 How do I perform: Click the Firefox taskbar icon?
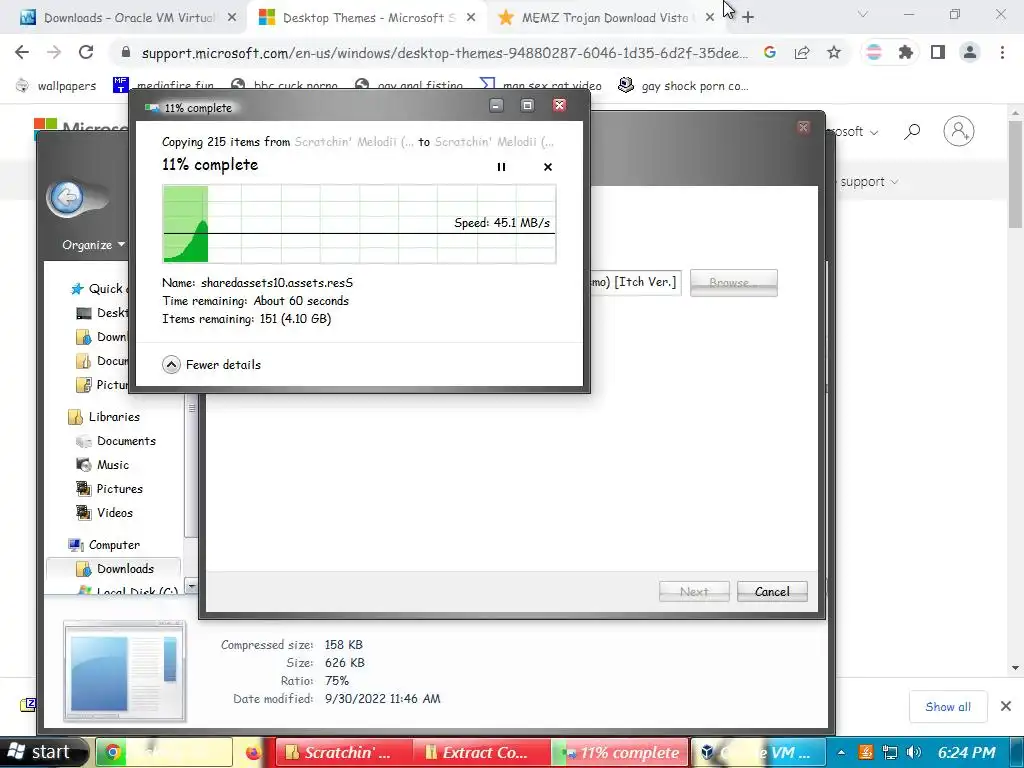pos(253,753)
